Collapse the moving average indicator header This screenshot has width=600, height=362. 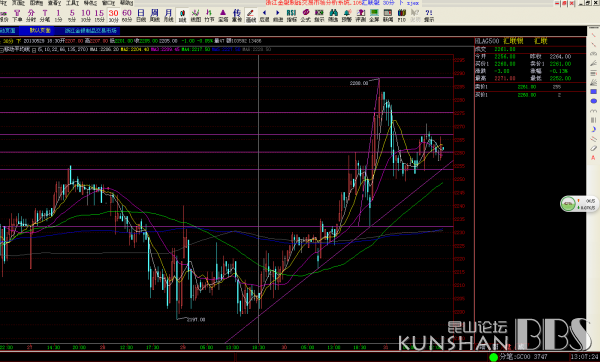tap(2, 50)
